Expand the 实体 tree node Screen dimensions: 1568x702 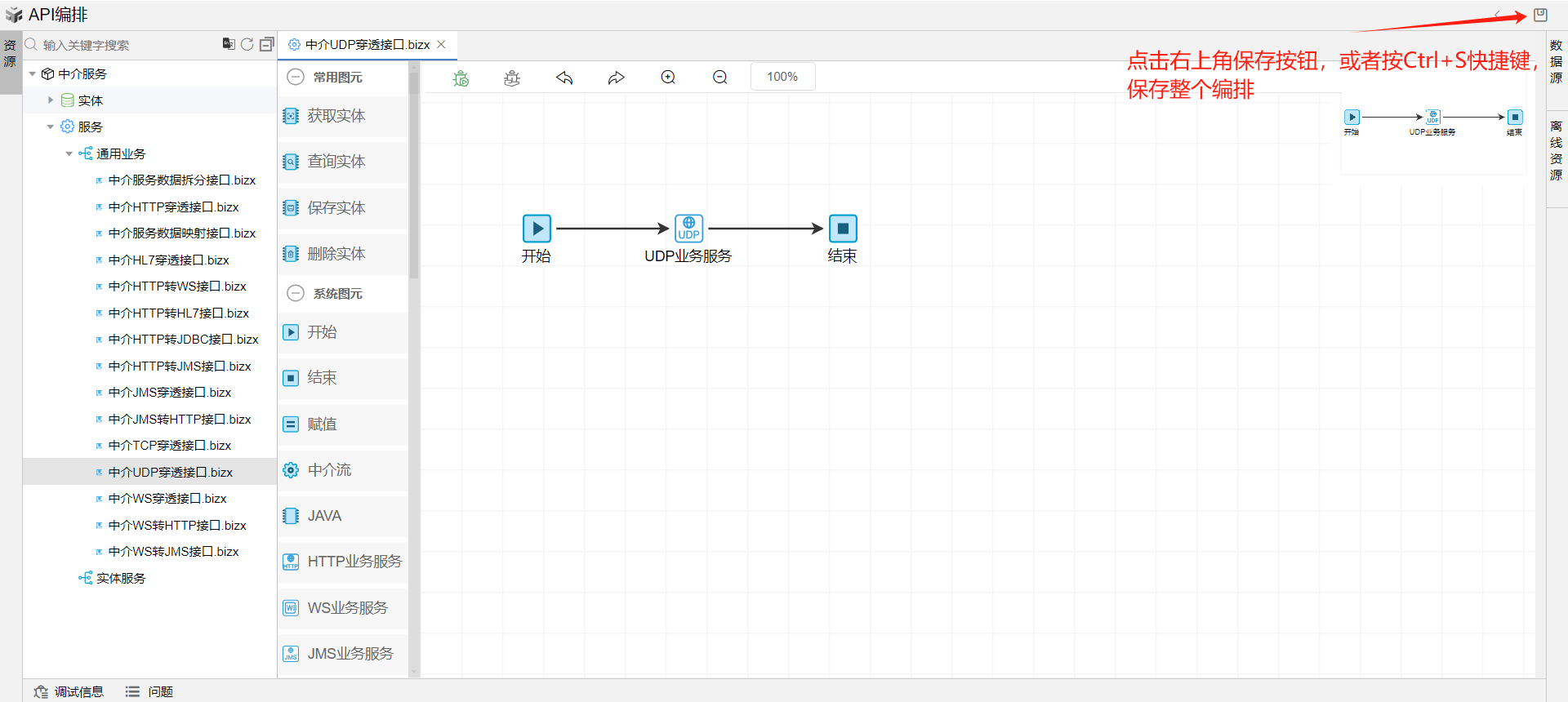[x=51, y=100]
